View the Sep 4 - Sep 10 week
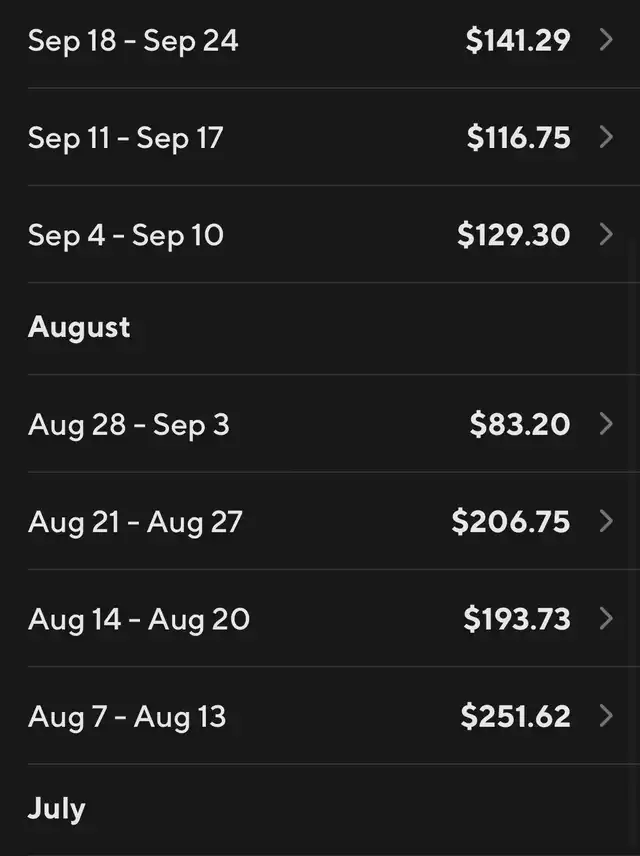640x856 pixels. coord(126,236)
